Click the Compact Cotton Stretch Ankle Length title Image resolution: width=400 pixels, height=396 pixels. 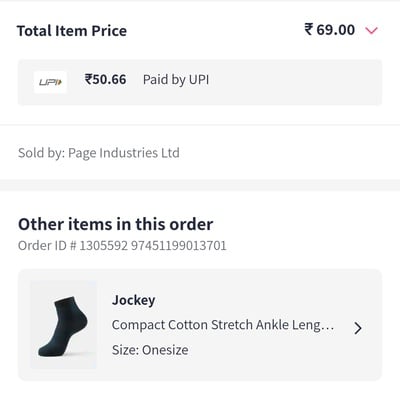223,325
